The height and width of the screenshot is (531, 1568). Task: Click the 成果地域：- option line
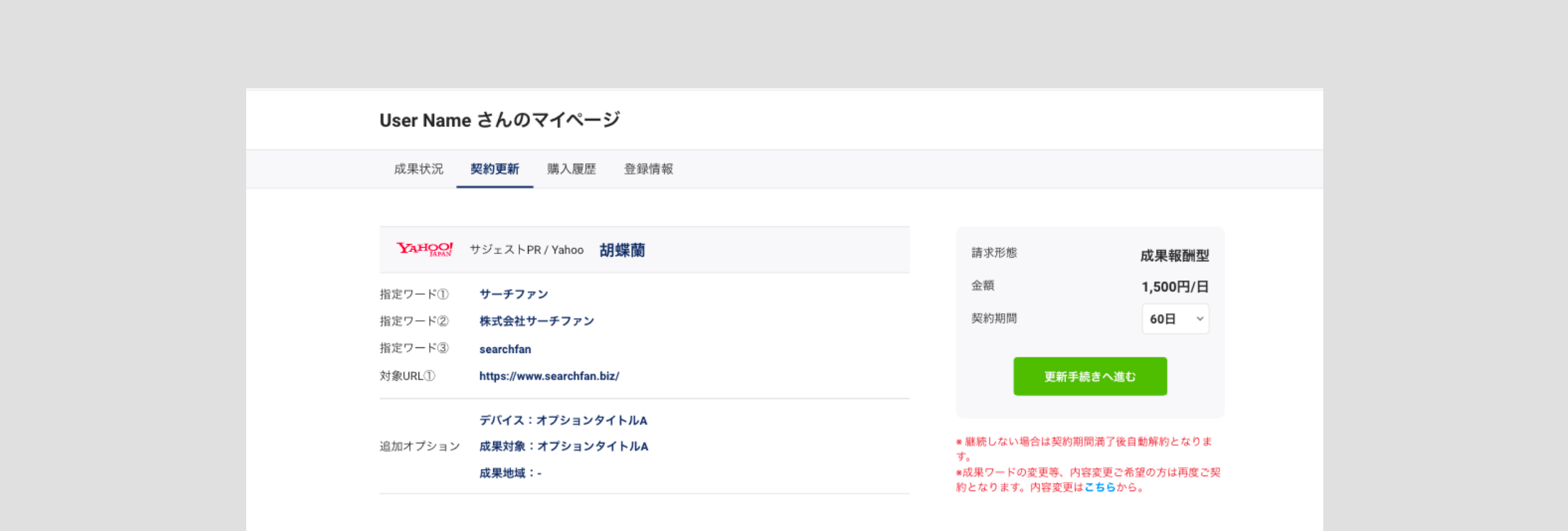(510, 473)
